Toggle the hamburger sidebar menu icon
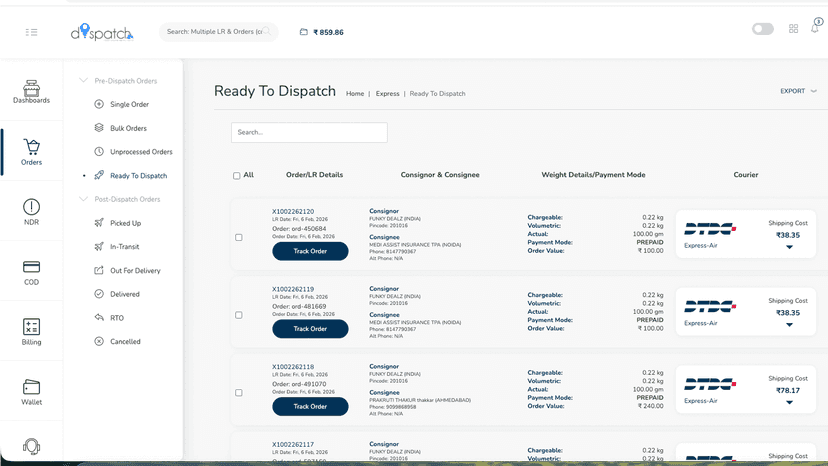Viewport: 828px width, 466px height. [31, 32]
